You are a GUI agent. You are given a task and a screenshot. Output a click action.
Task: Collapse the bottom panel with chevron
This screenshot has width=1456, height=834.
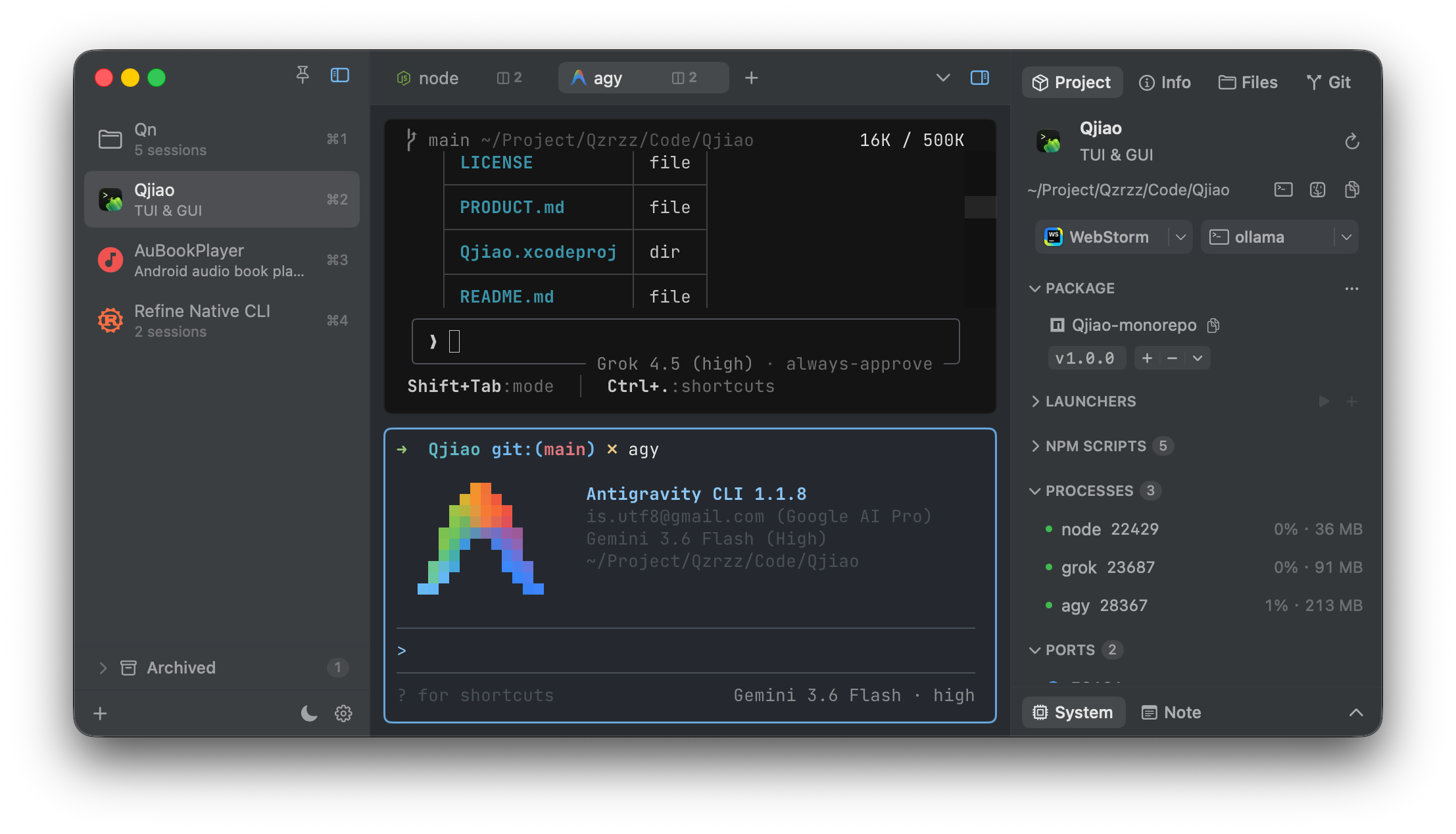coord(1356,712)
